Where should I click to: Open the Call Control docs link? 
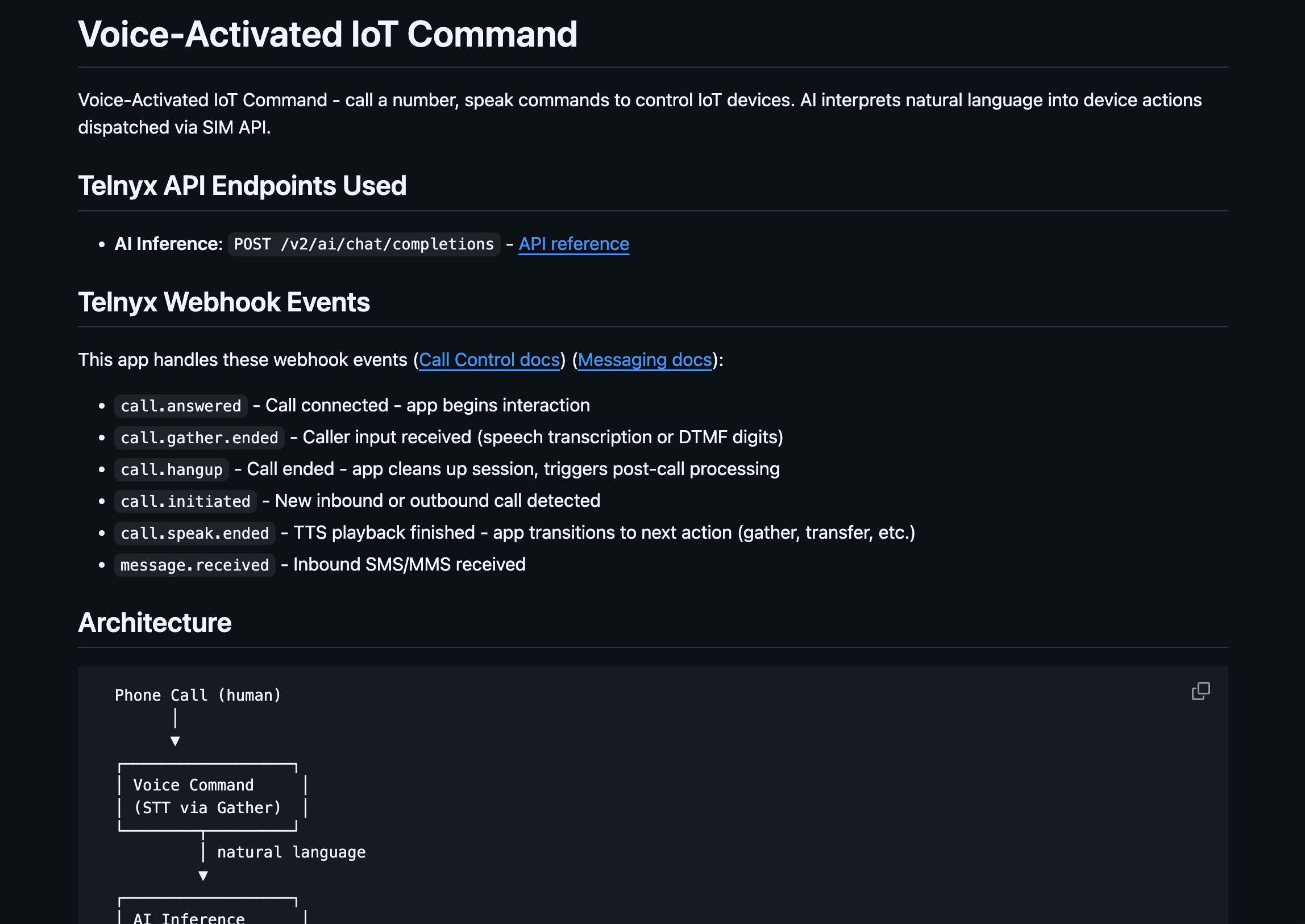(x=489, y=360)
